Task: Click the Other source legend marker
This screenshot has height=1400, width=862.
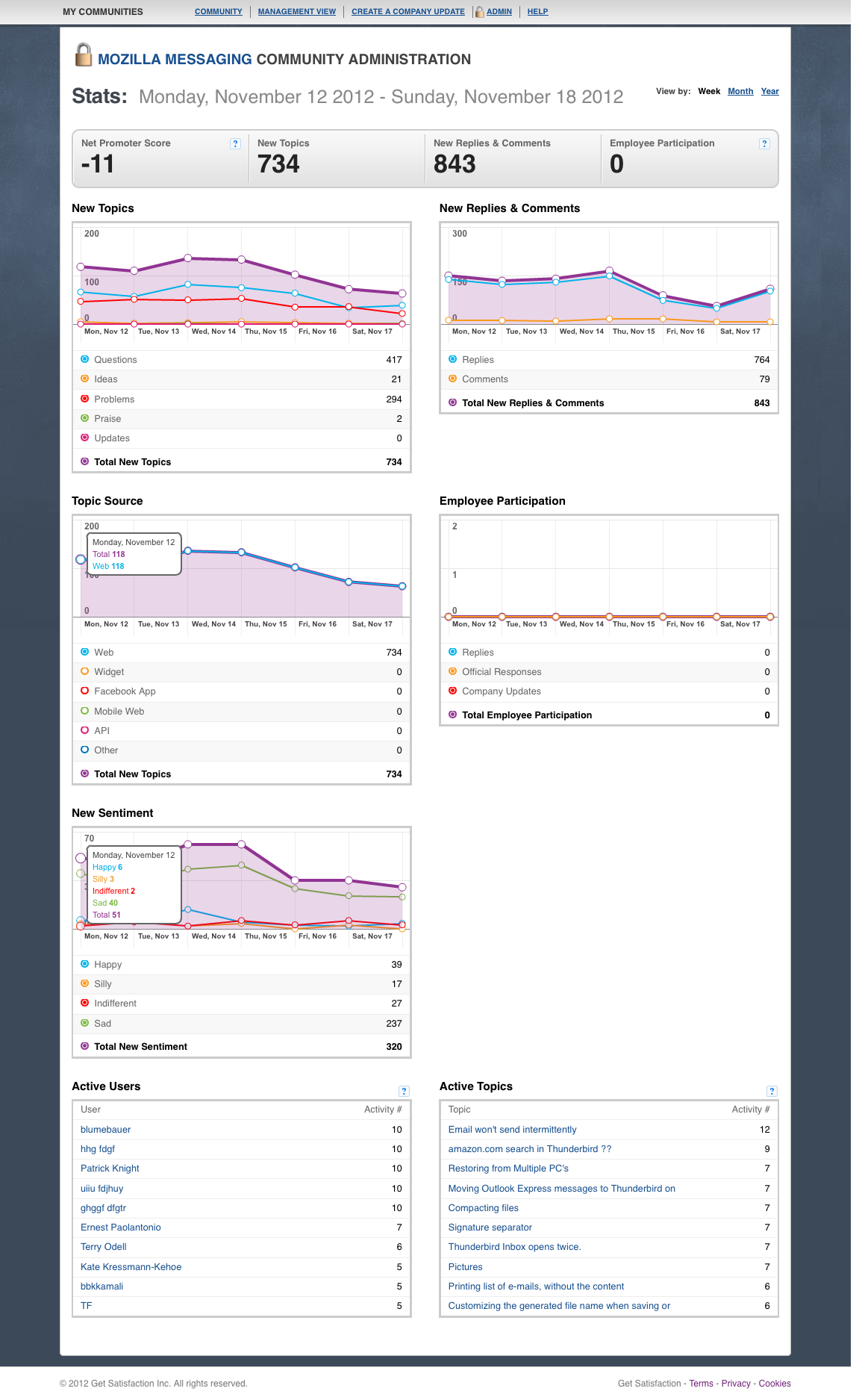Action: [x=84, y=750]
